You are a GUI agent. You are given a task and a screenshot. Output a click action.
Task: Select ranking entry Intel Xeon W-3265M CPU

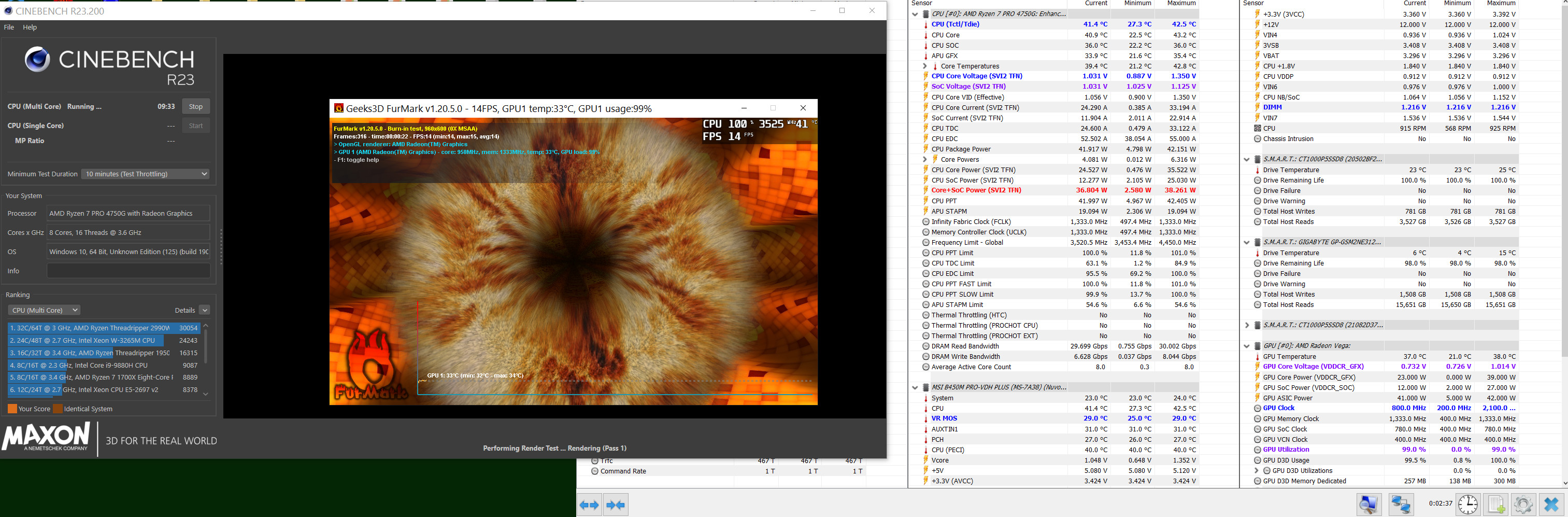[x=104, y=341]
